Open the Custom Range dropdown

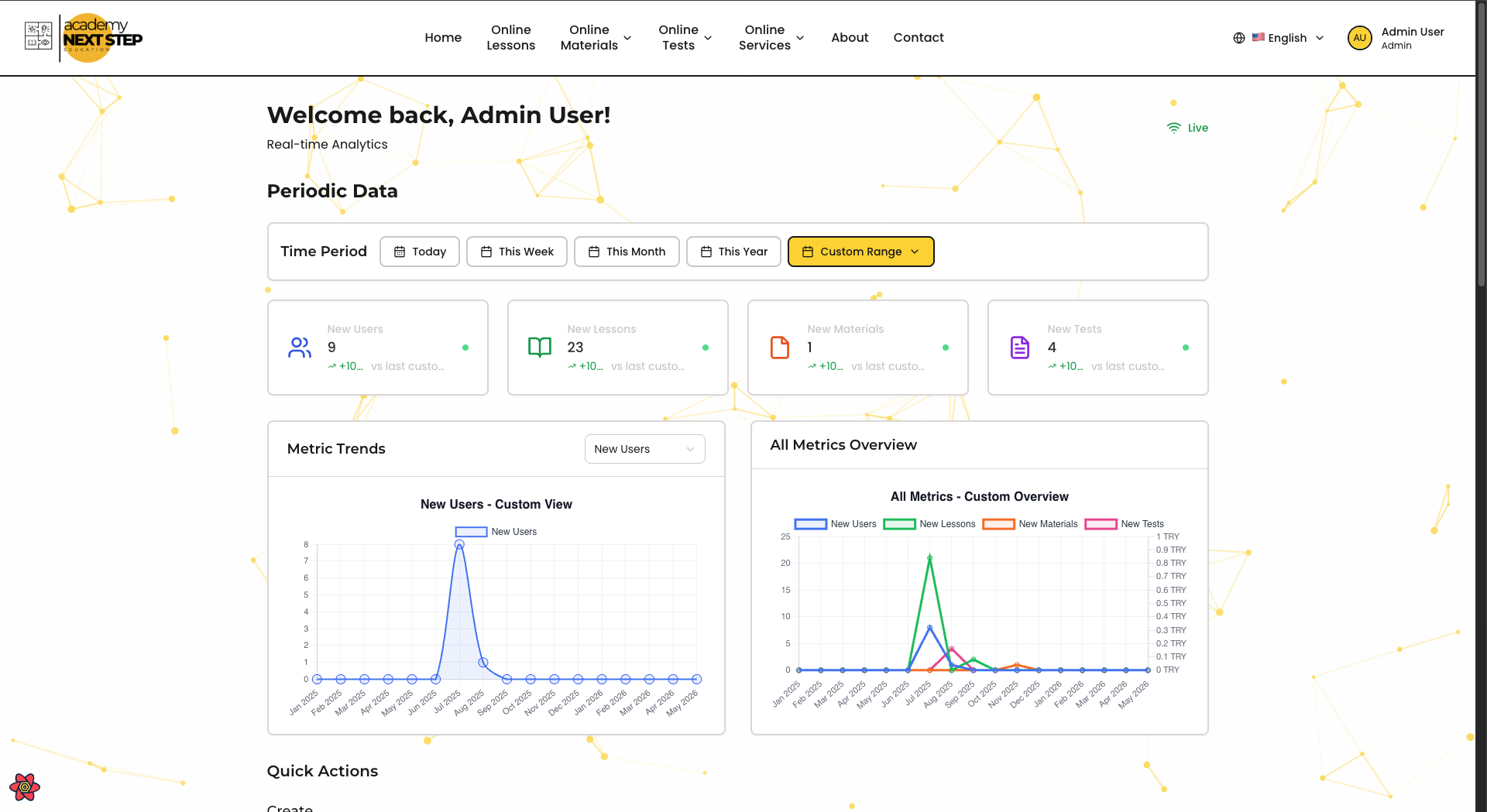point(861,252)
